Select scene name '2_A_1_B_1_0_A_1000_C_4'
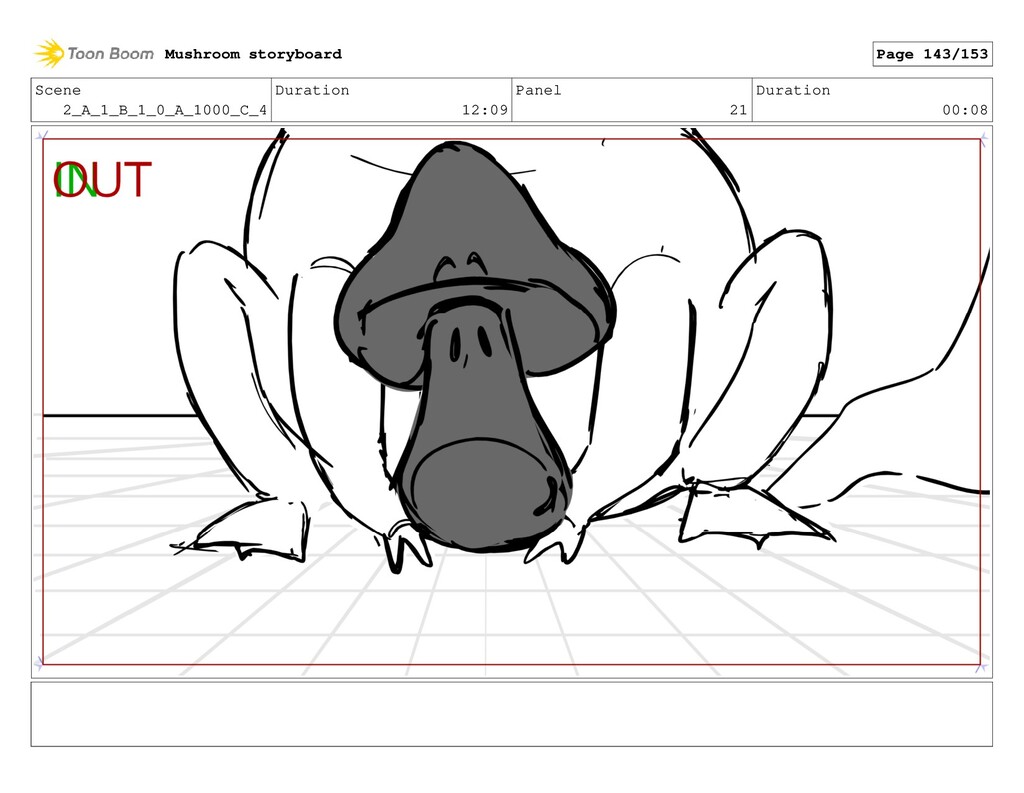This screenshot has height=793, width=1024. tap(165, 110)
